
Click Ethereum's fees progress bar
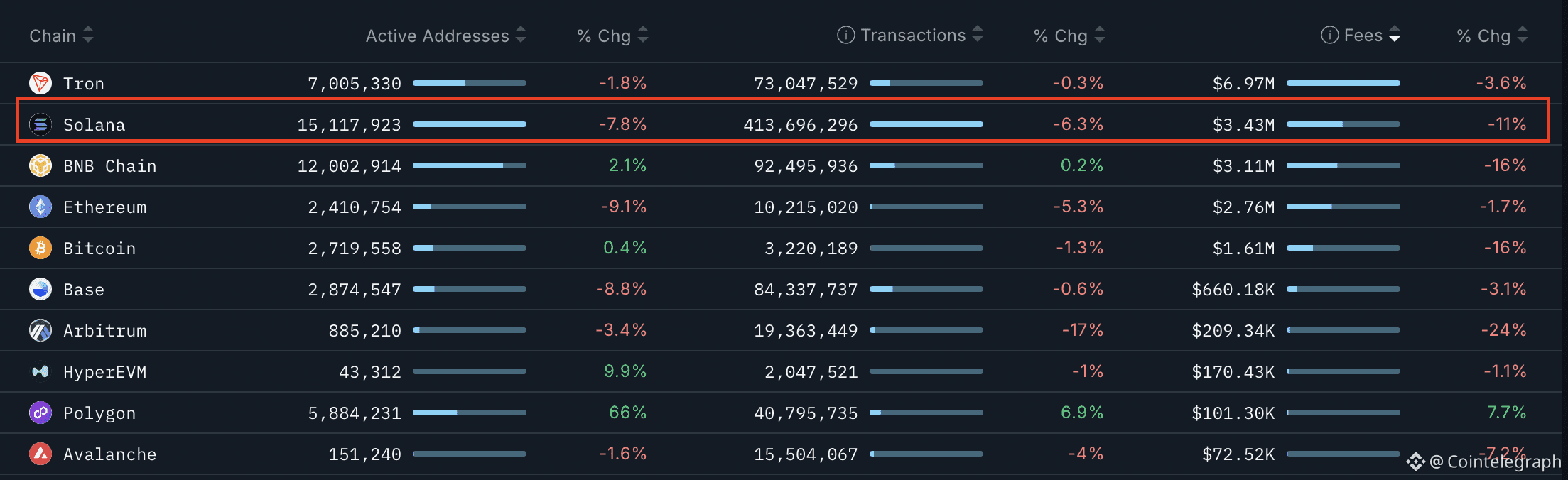pyautogui.click(x=1343, y=207)
